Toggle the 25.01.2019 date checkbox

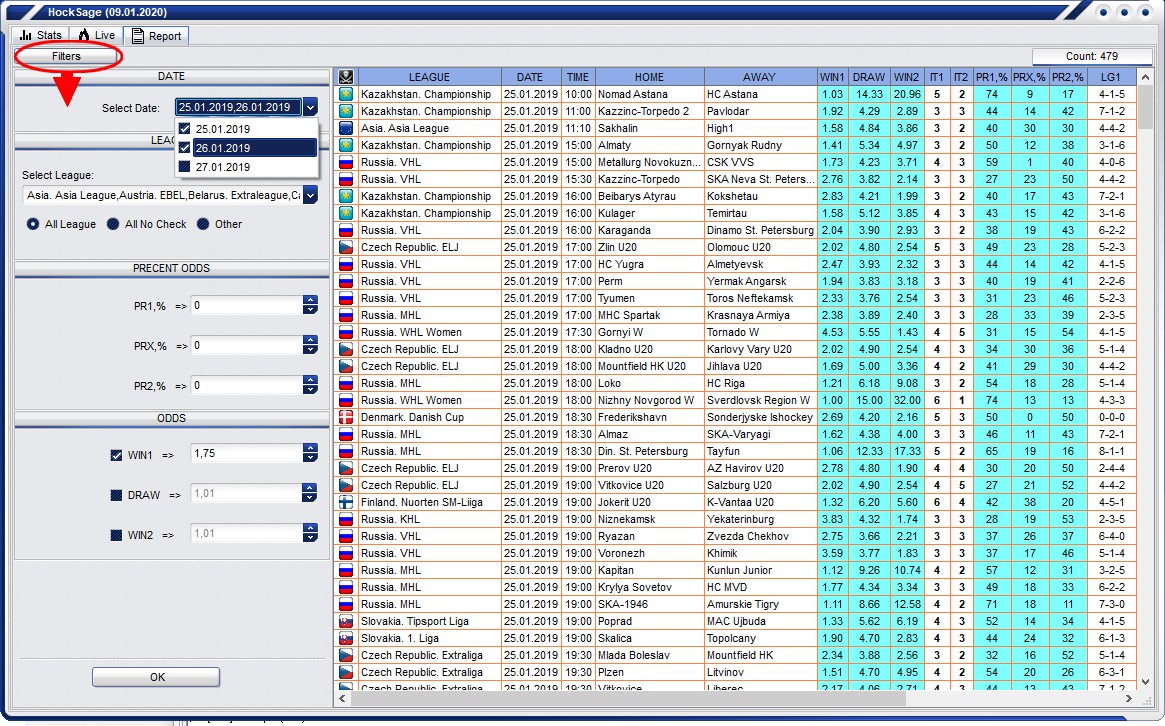click(x=184, y=129)
